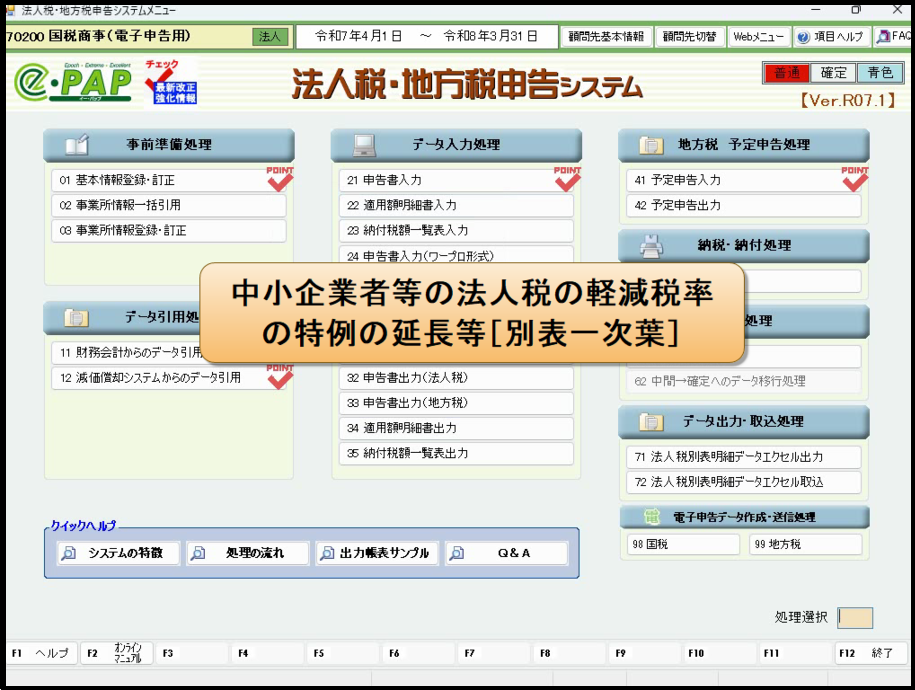
Task: Click the F12 終了 function key
Action: coord(870,653)
